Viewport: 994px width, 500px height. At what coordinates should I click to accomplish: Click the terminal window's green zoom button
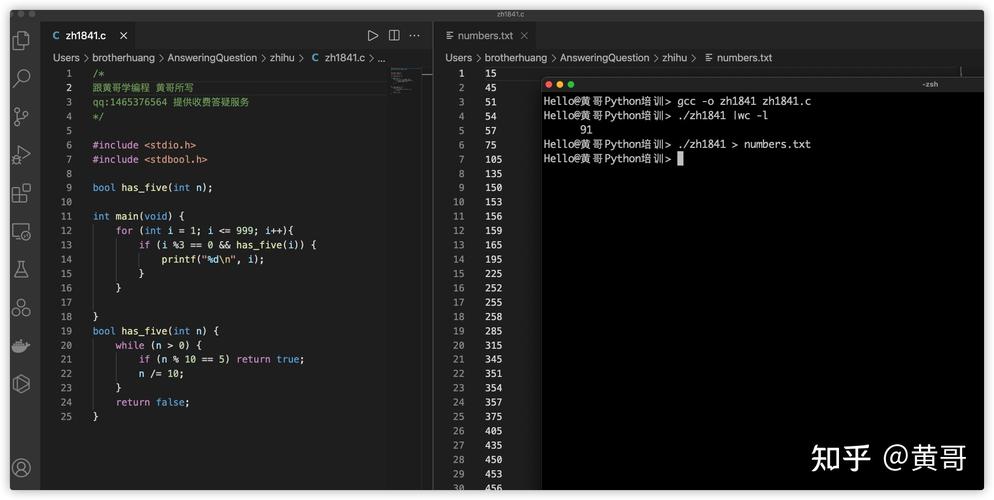571,84
